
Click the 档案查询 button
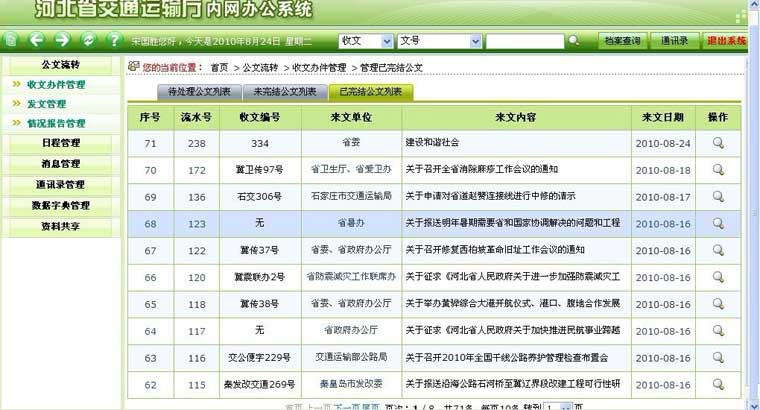(x=622, y=41)
